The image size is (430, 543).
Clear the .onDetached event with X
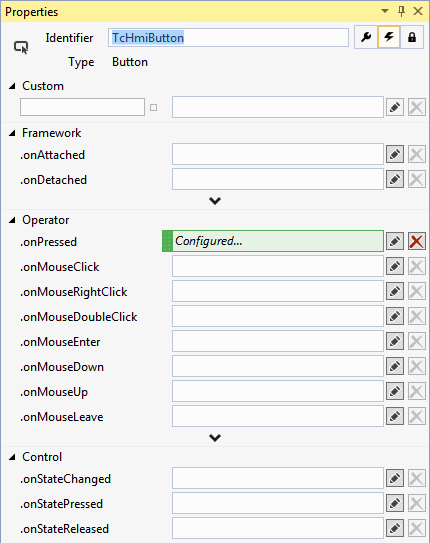(x=416, y=179)
